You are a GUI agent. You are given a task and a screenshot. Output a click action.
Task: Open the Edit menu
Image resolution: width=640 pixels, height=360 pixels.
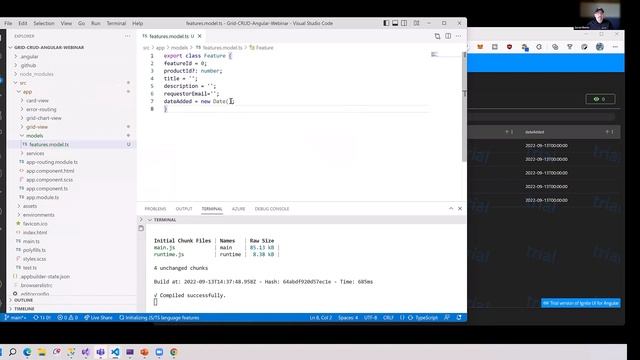[23, 23]
